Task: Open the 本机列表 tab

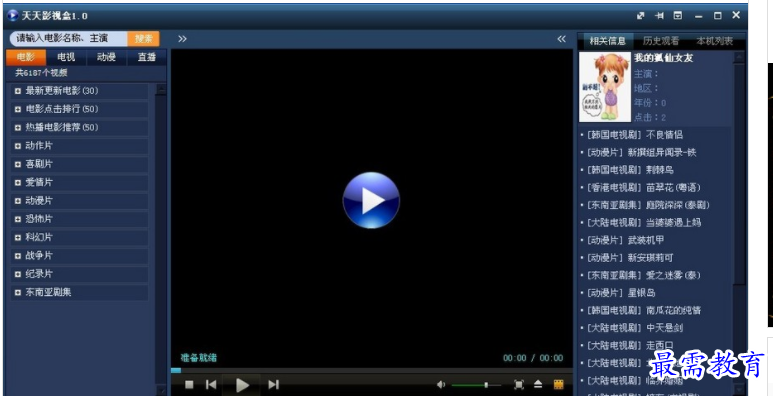Action: click(714, 41)
